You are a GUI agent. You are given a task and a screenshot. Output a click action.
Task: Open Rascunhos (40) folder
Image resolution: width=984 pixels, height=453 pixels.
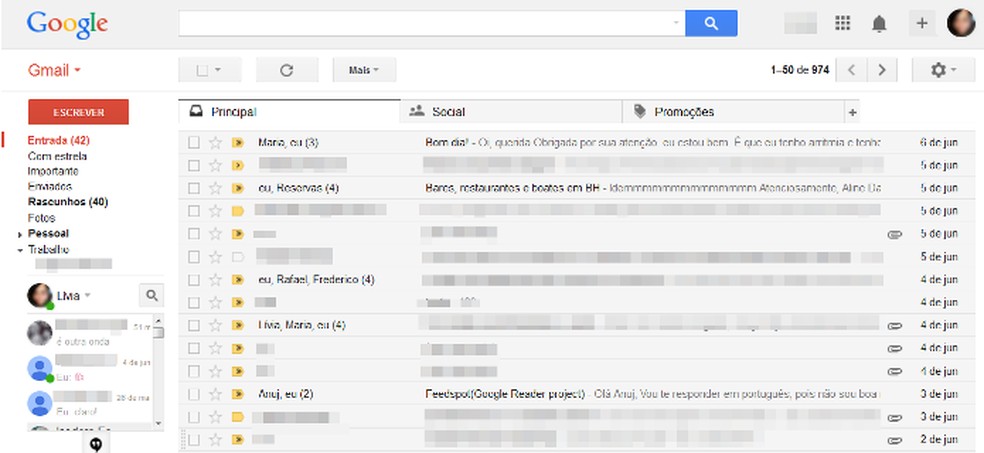pyautogui.click(x=68, y=202)
